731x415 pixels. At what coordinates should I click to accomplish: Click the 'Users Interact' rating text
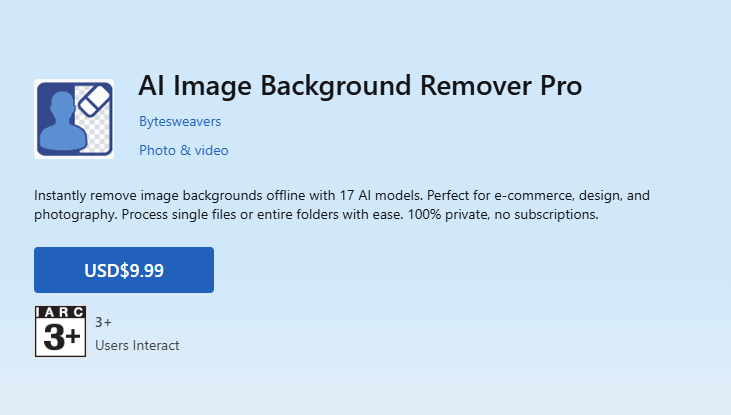click(x=137, y=346)
